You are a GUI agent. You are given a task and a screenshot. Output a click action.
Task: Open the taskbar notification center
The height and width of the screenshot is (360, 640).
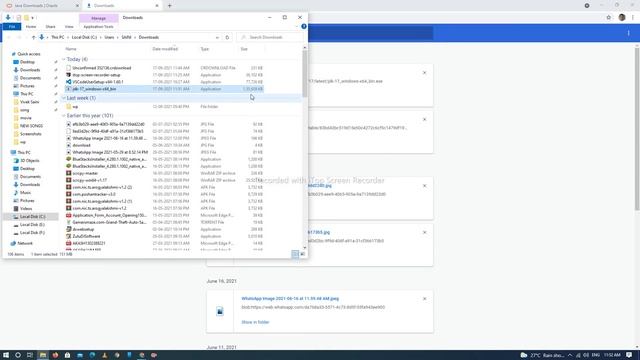pos(629,355)
